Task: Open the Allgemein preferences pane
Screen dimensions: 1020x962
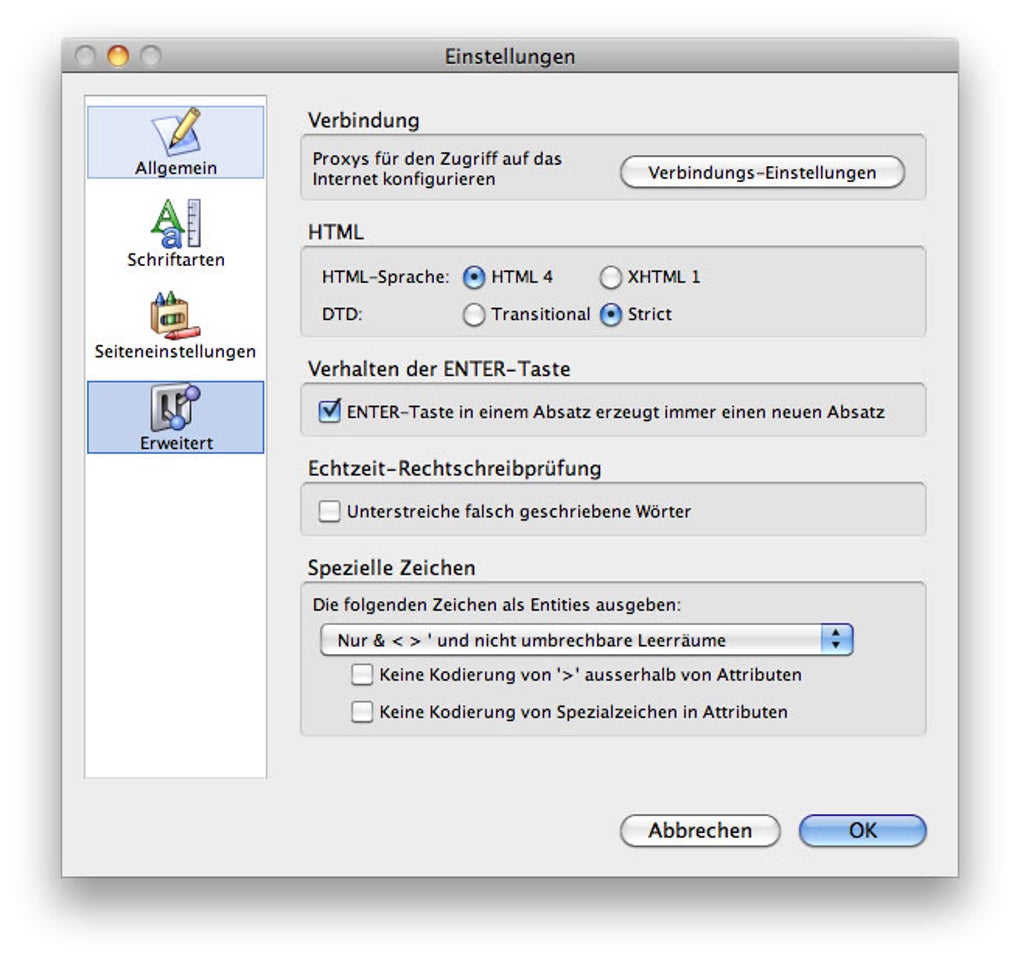Action: pos(176,142)
